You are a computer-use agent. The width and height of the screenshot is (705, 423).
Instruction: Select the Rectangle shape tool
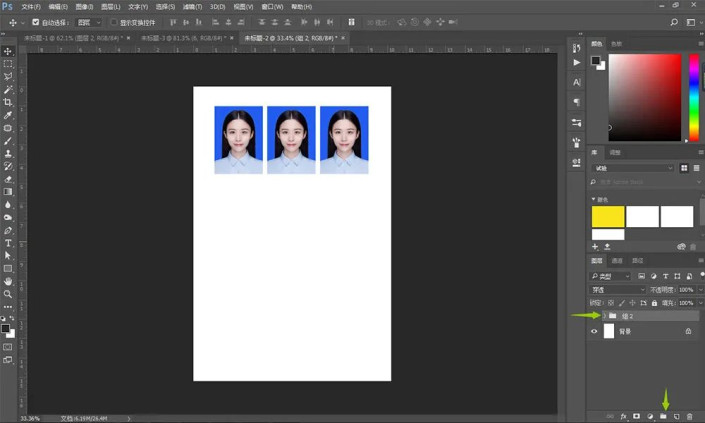pos(8,268)
